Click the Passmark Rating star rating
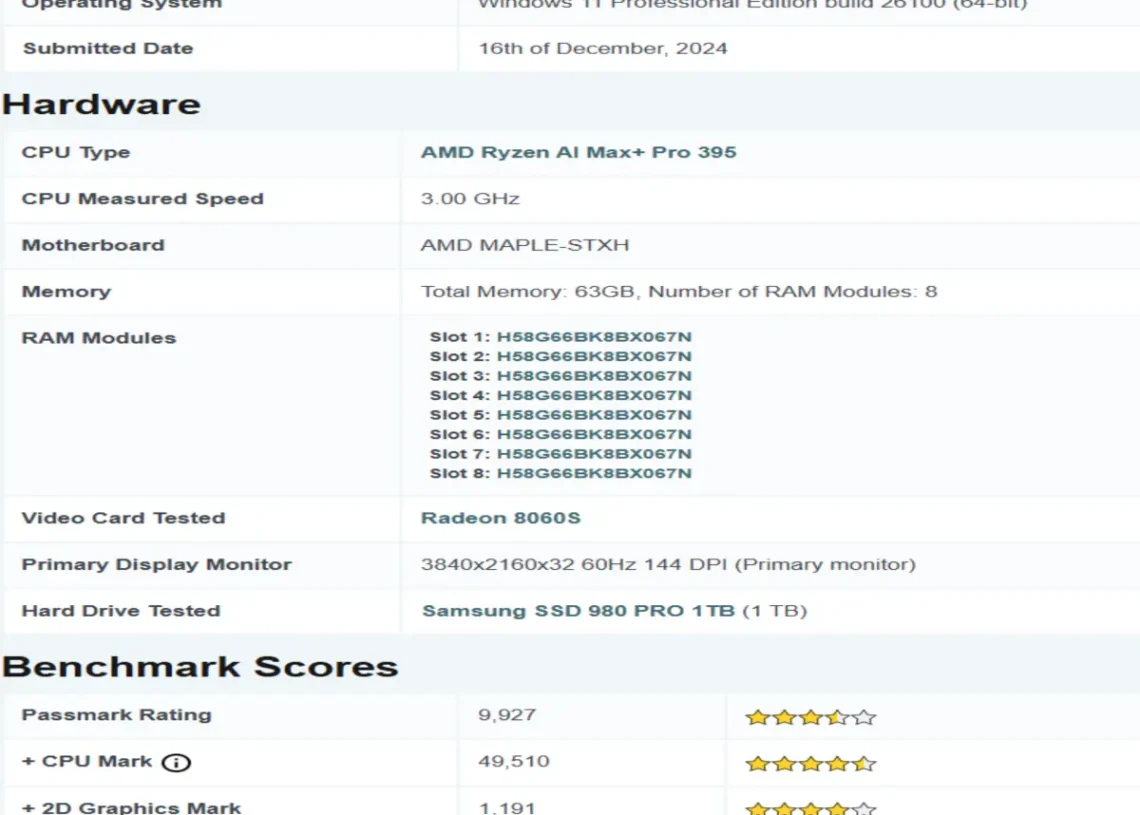Image resolution: width=1140 pixels, height=815 pixels. tap(811, 717)
